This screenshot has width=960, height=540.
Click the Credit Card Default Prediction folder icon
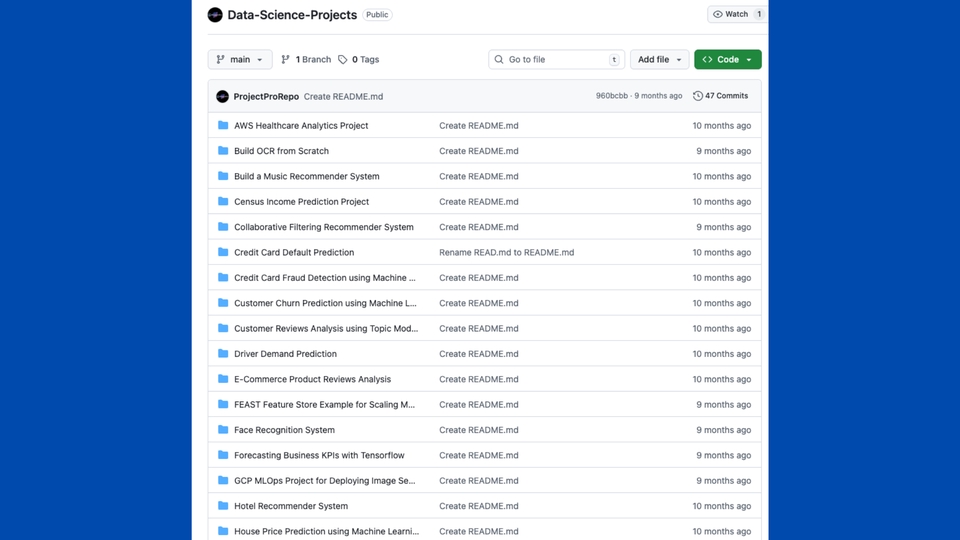point(223,252)
